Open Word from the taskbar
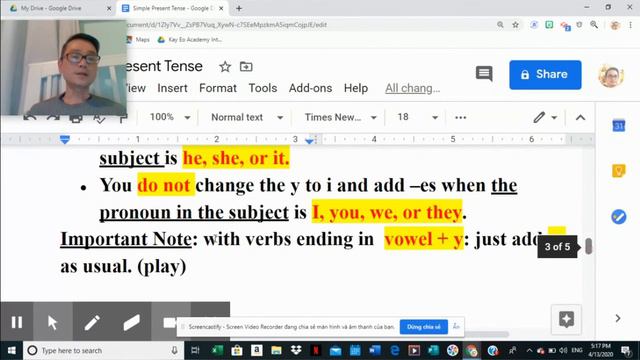This screenshot has height=360, width=640. 375,351
